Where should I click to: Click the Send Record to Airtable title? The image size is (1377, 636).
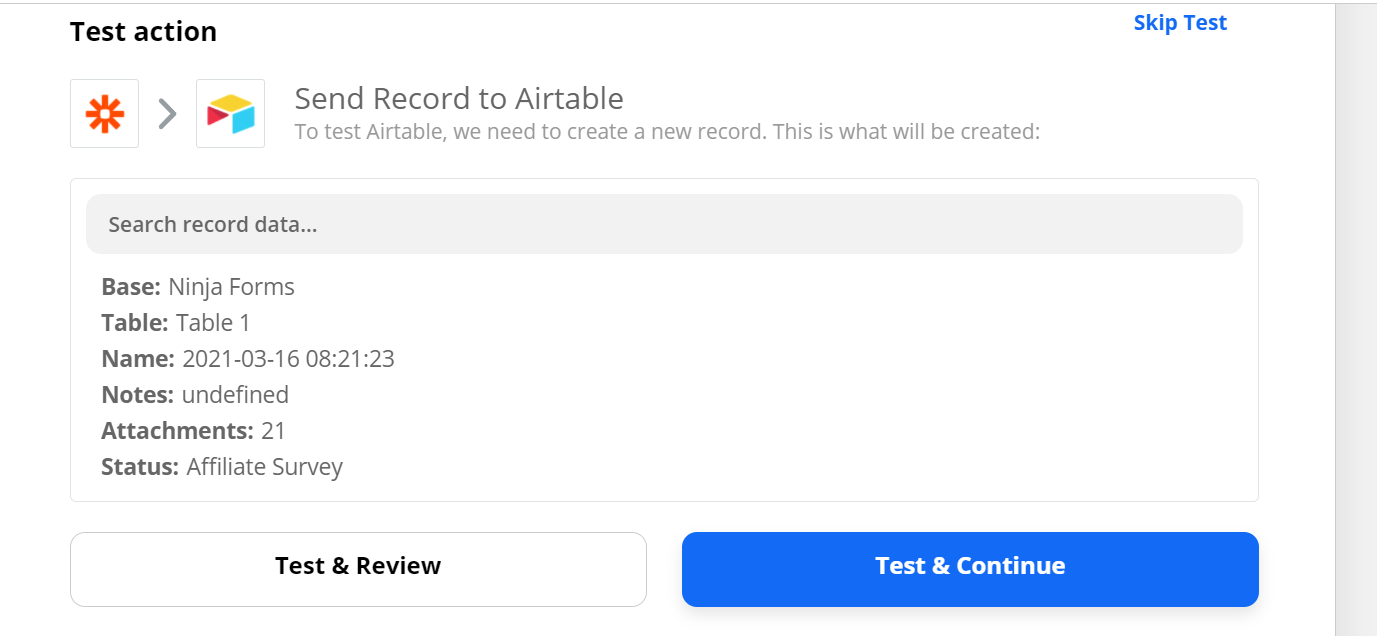[459, 98]
